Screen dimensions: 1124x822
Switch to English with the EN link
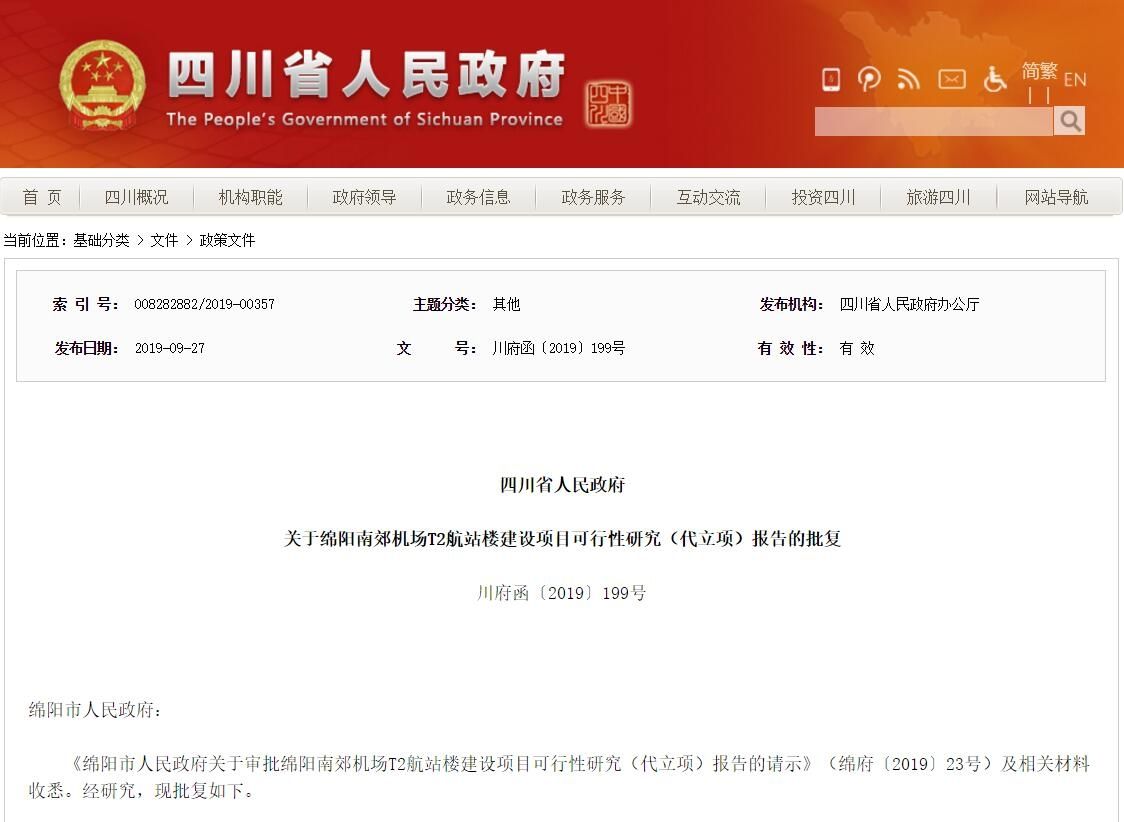pyautogui.click(x=1075, y=79)
